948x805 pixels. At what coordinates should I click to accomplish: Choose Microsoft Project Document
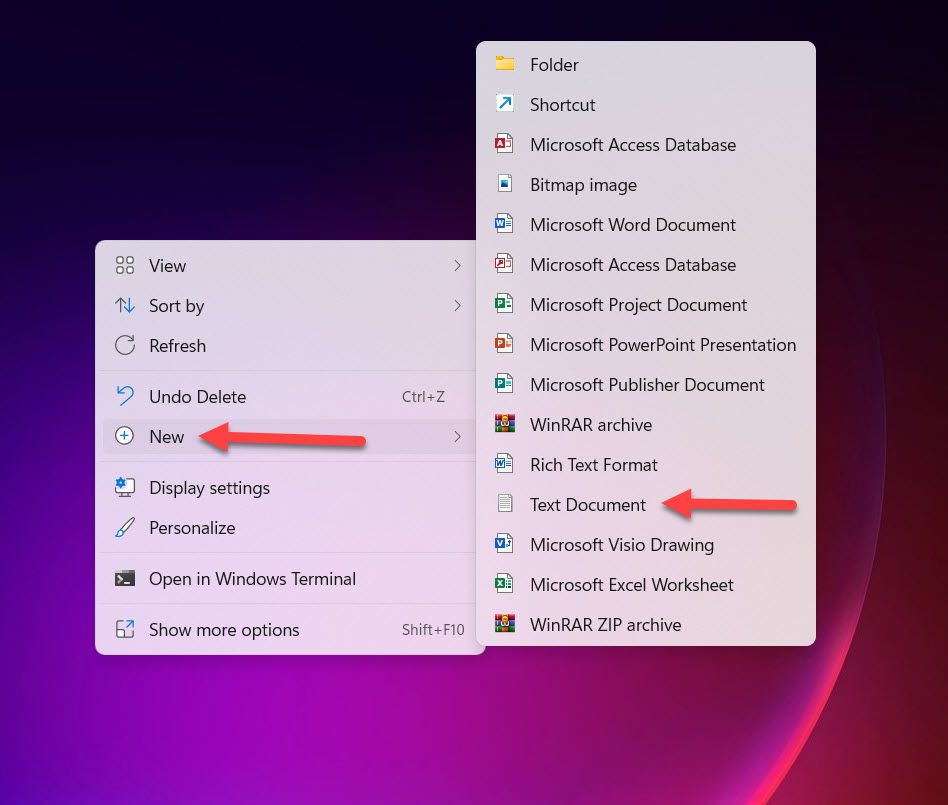[638, 305]
